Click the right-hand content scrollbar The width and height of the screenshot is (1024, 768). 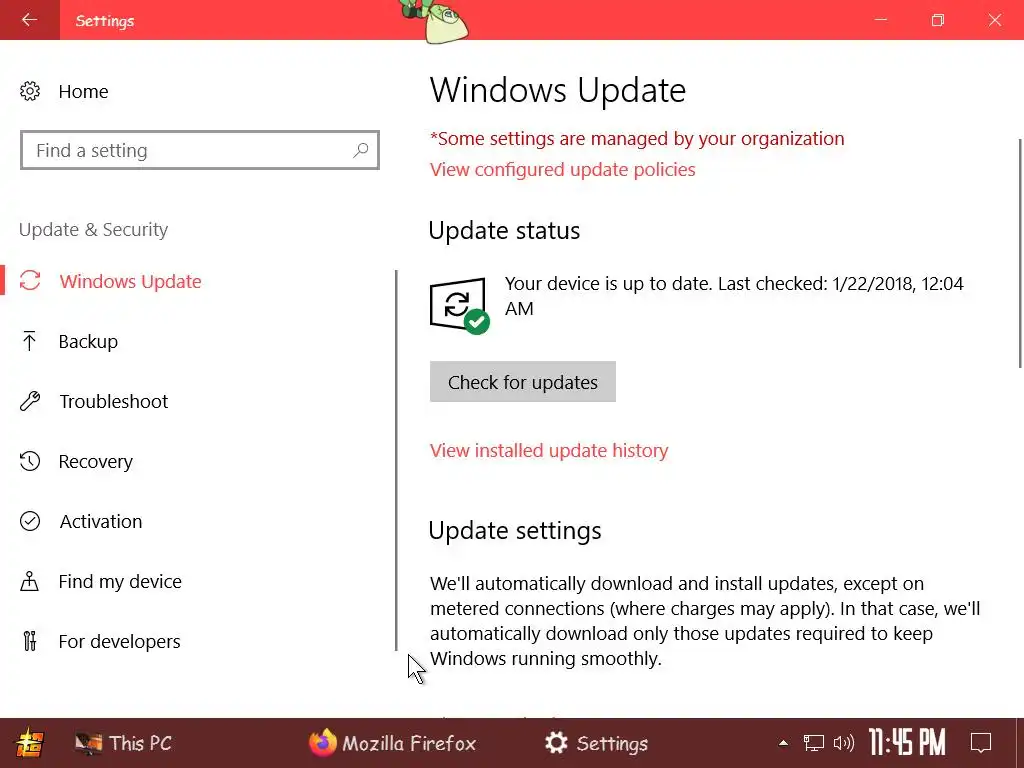[1020, 253]
